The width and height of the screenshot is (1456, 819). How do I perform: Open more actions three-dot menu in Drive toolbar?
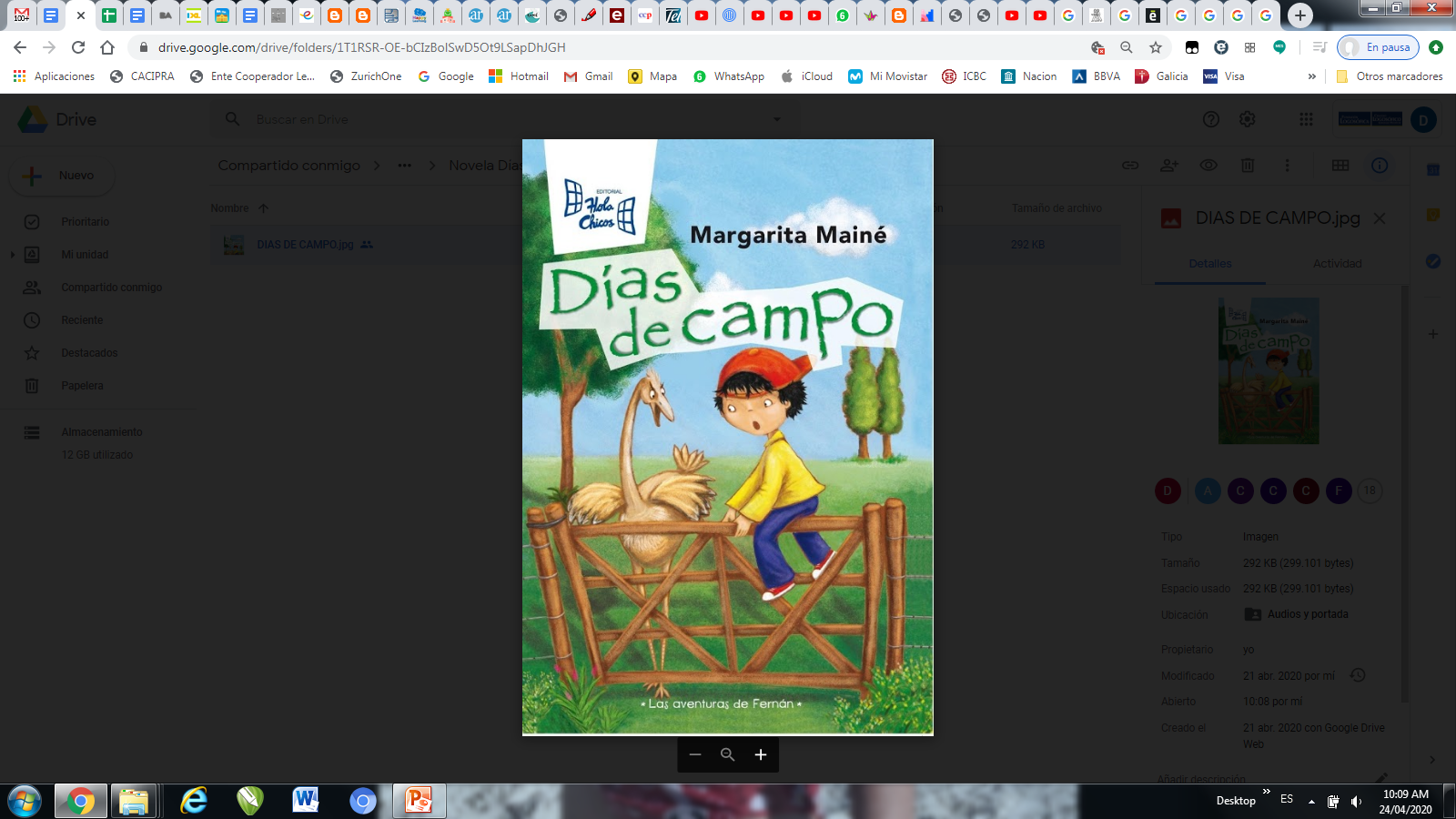(x=1287, y=166)
